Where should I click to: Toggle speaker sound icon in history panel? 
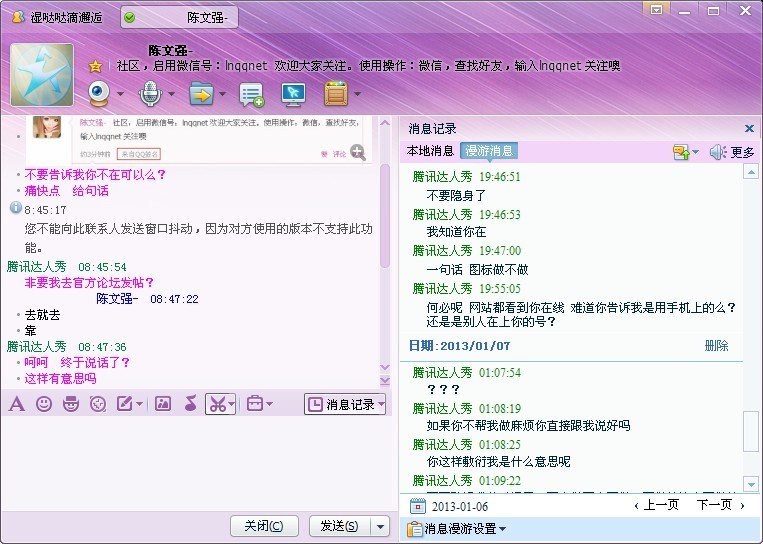[x=718, y=152]
